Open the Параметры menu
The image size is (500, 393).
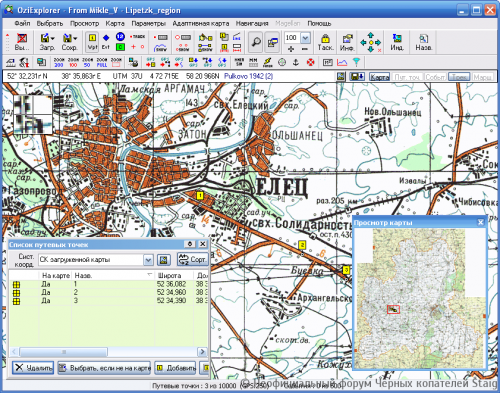pos(148,23)
